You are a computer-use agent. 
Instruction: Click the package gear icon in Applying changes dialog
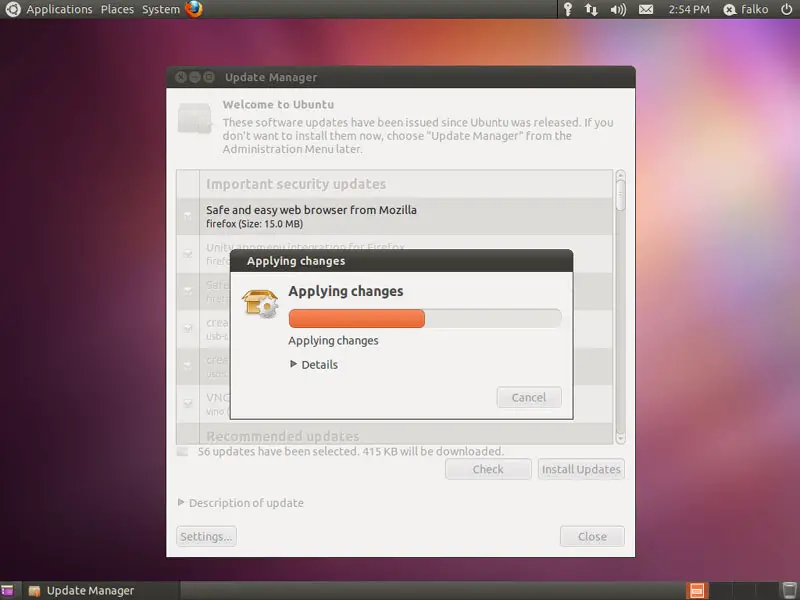(x=260, y=303)
